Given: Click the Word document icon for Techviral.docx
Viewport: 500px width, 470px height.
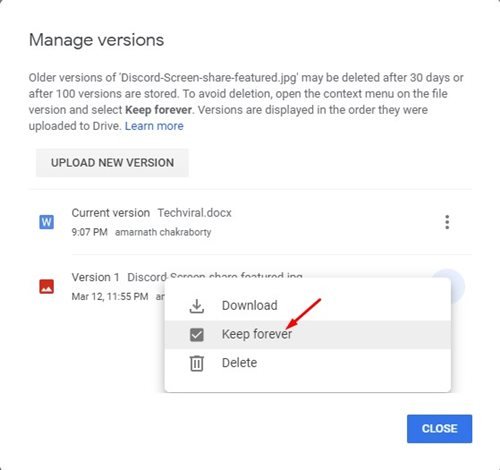Looking at the screenshot, I should point(47,222).
